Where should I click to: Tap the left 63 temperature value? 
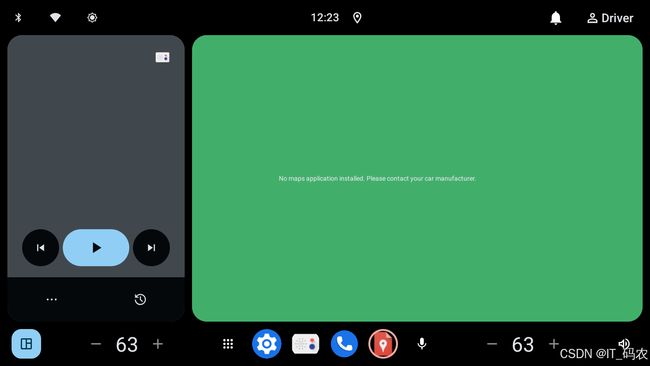pyautogui.click(x=127, y=344)
